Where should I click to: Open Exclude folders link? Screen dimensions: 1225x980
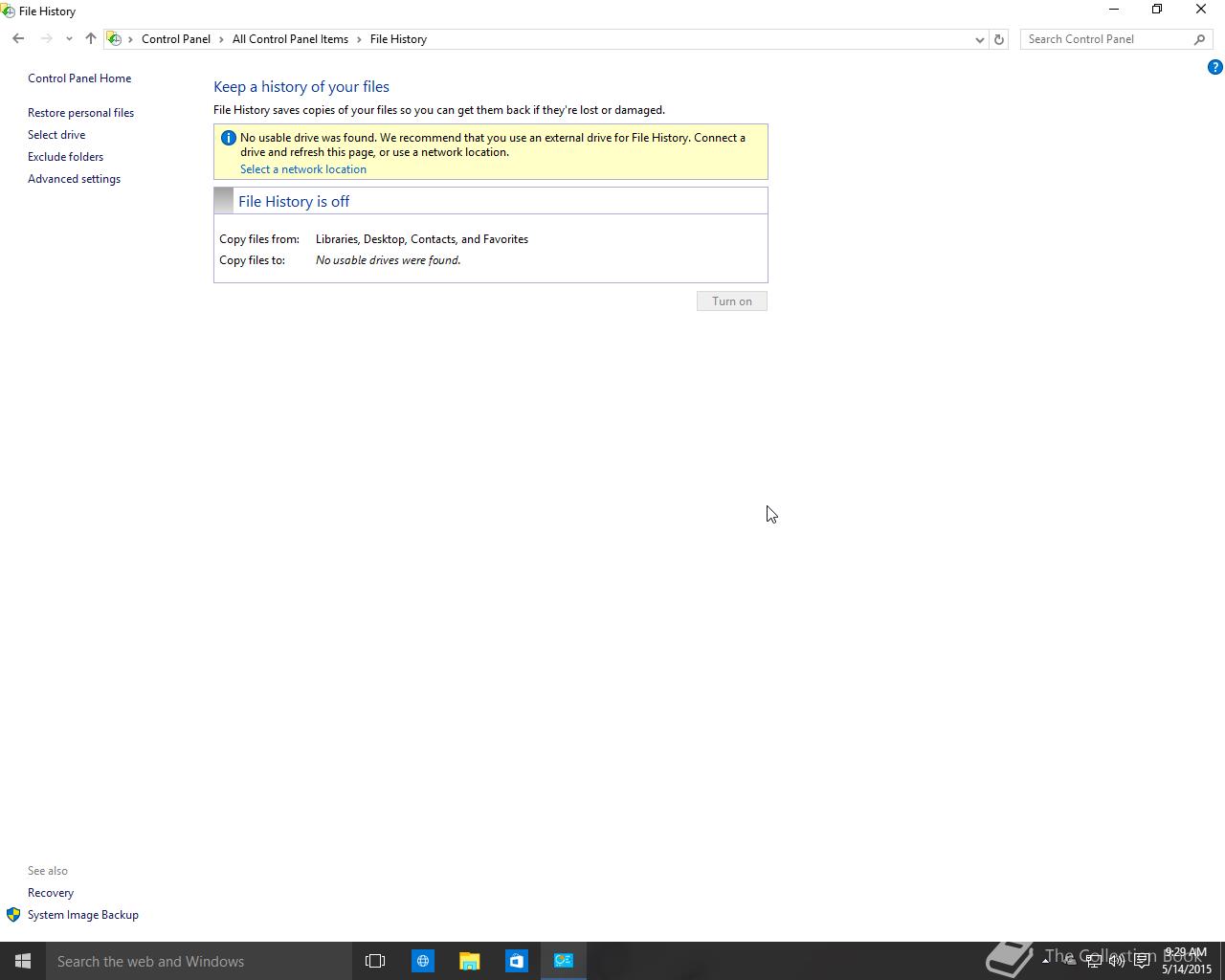(x=65, y=157)
